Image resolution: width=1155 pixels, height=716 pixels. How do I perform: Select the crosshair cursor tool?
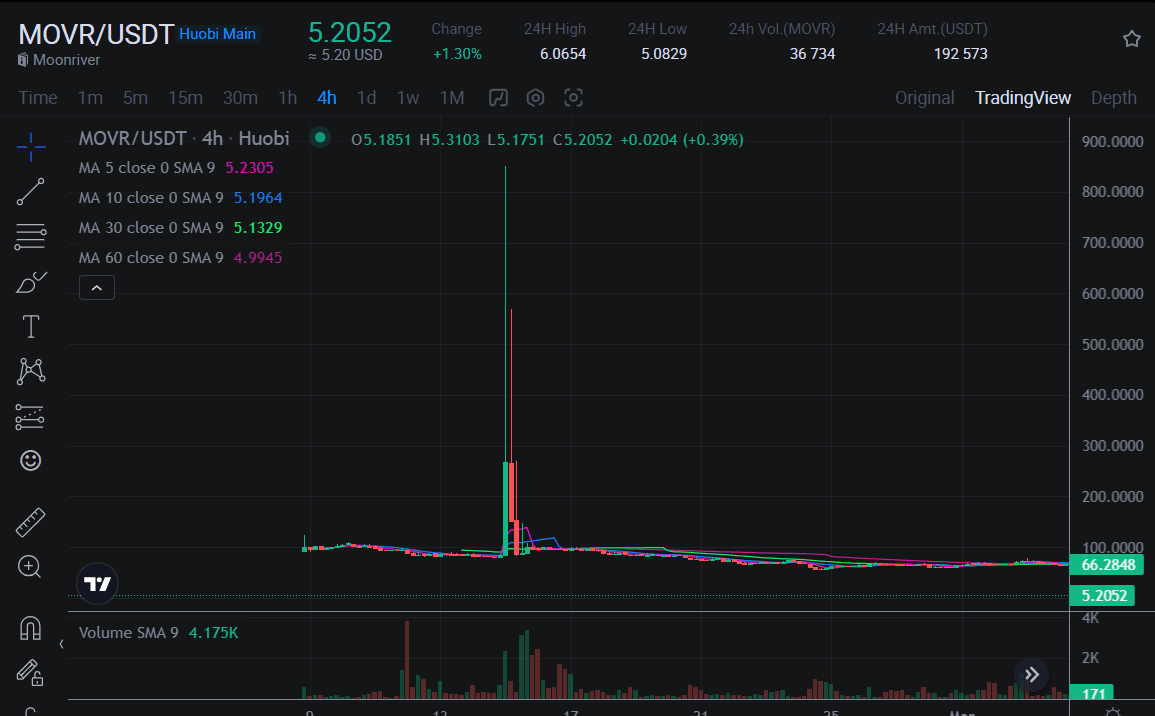pos(30,146)
